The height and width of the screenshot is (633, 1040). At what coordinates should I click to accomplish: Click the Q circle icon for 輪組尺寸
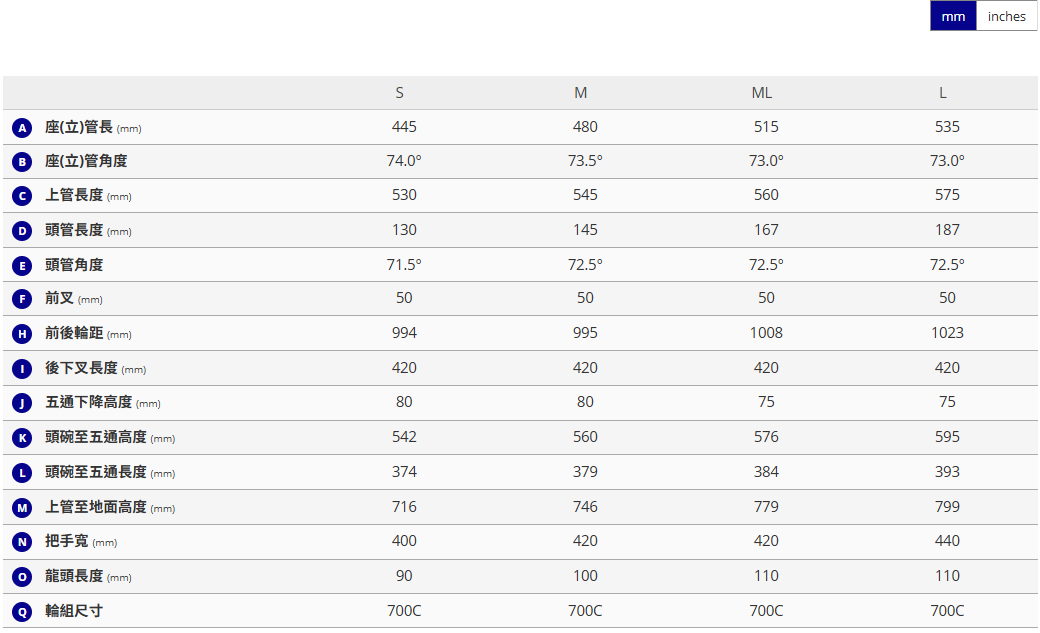22,611
